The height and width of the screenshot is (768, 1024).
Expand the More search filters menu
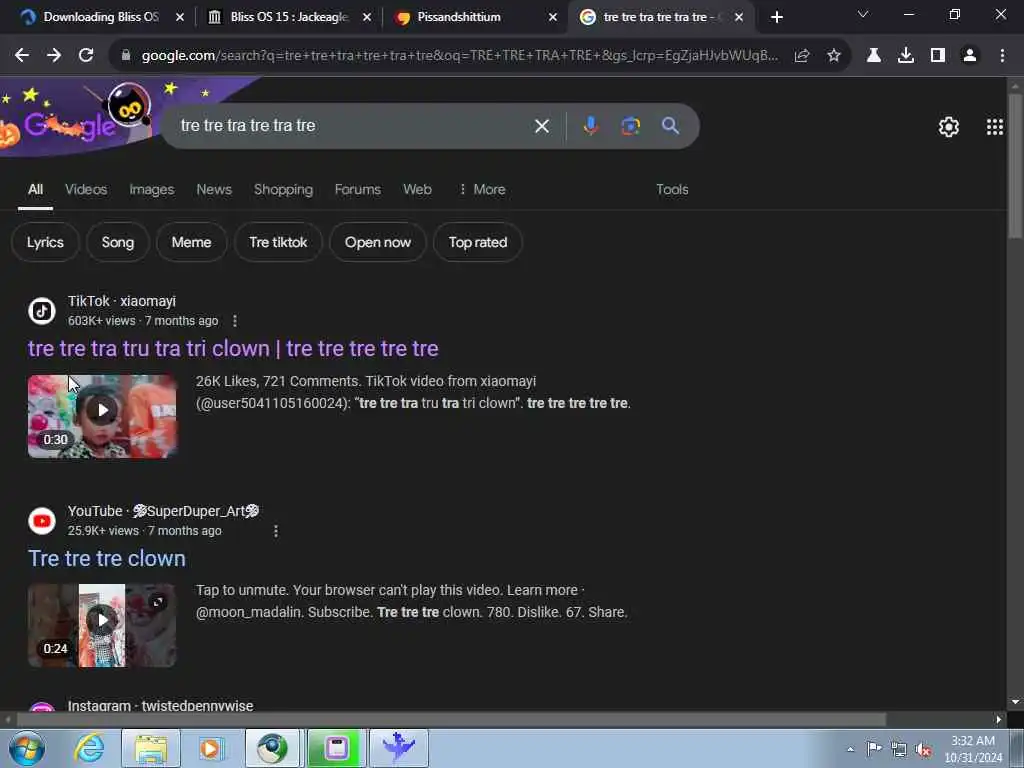[x=482, y=189]
